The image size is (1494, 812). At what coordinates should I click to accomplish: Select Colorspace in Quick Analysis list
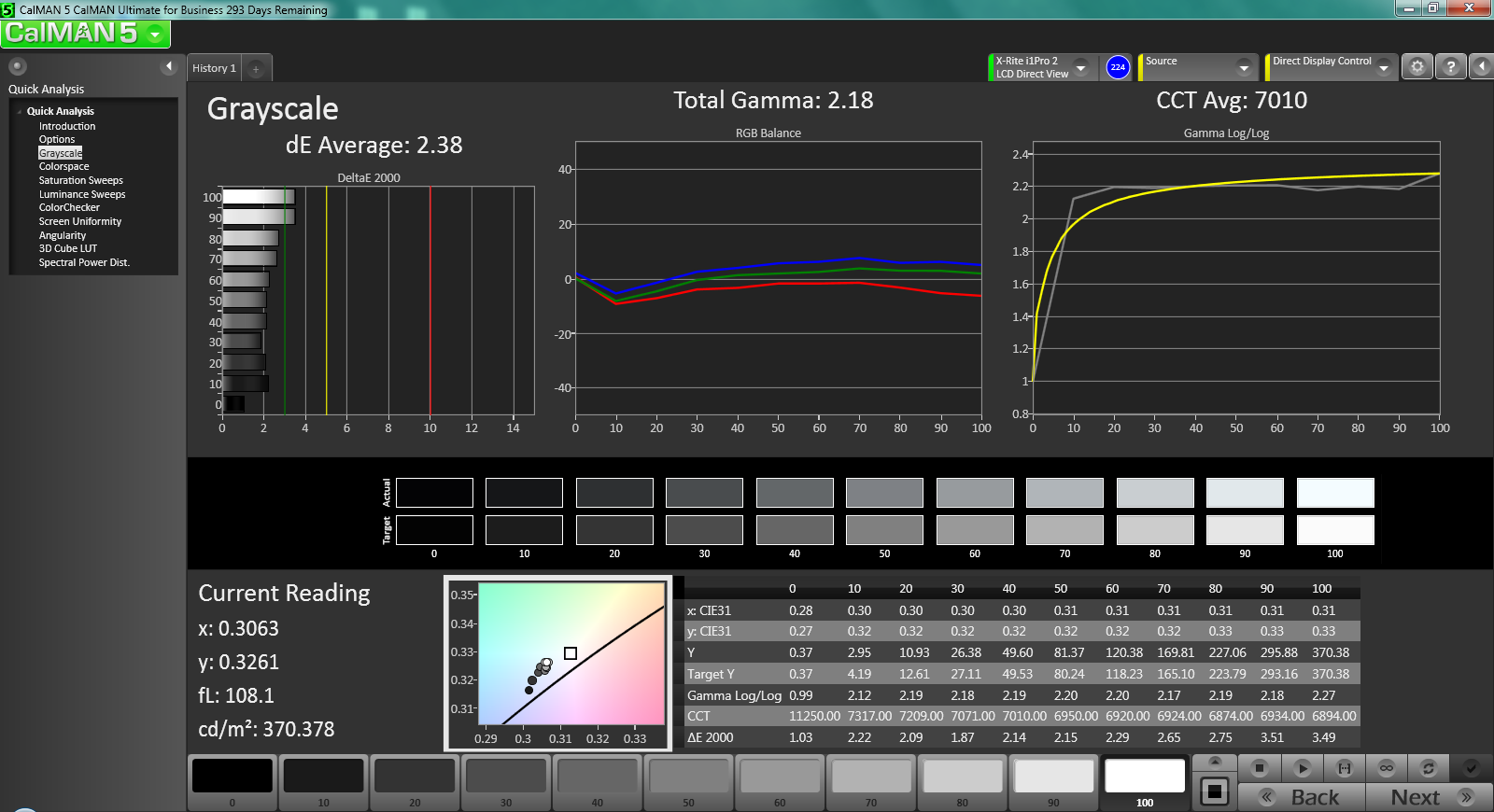coord(64,166)
